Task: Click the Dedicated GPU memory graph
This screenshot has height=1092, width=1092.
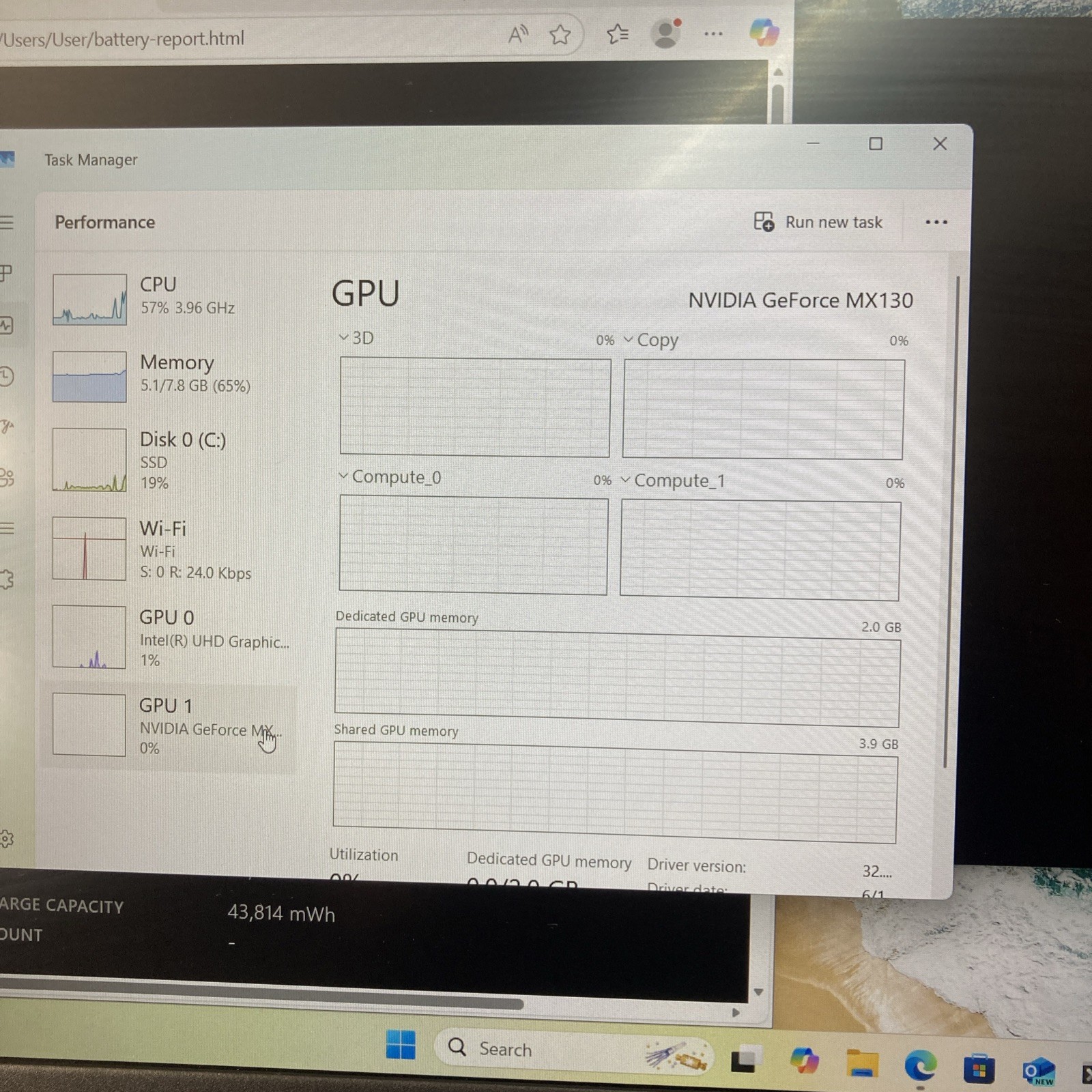Action: click(x=617, y=678)
